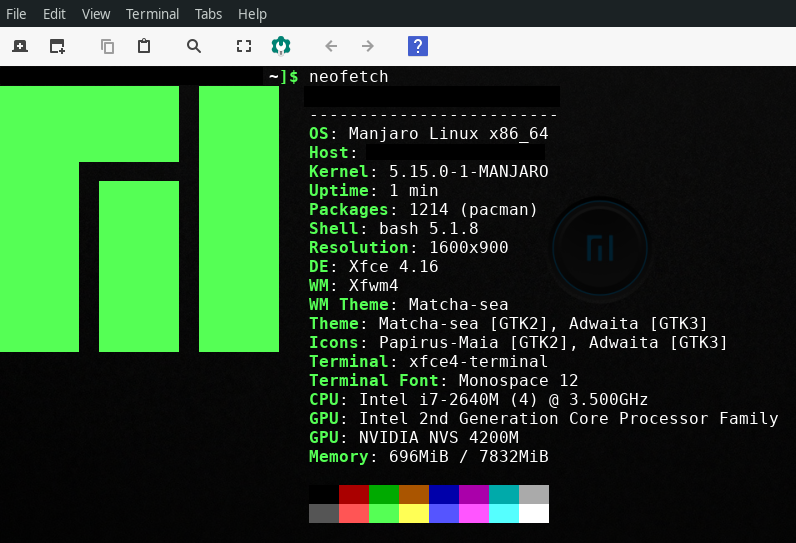The image size is (796, 543).
Task: Go to previous tab with left arrow
Action: coord(331,46)
